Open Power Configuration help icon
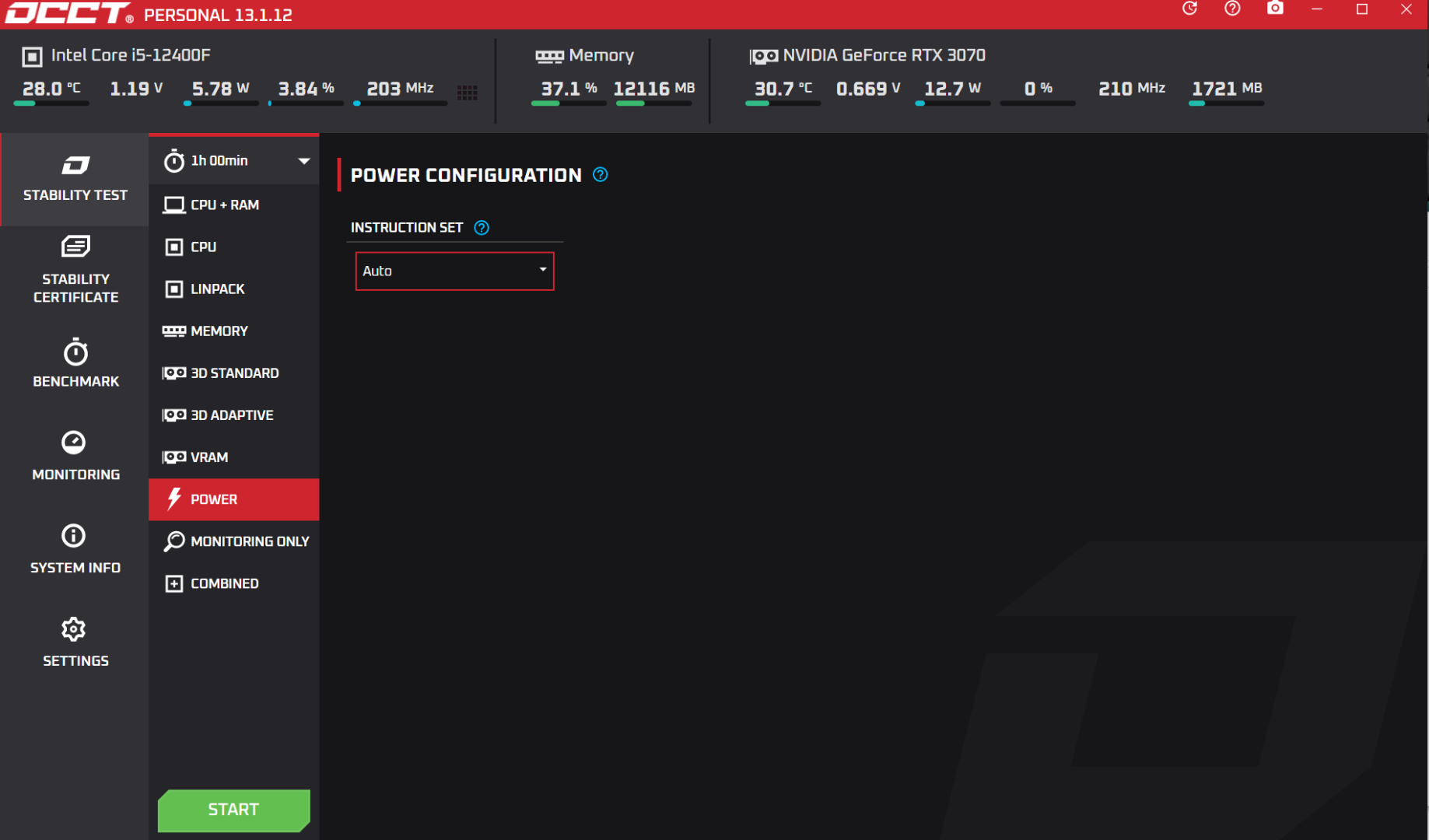 tap(600, 174)
